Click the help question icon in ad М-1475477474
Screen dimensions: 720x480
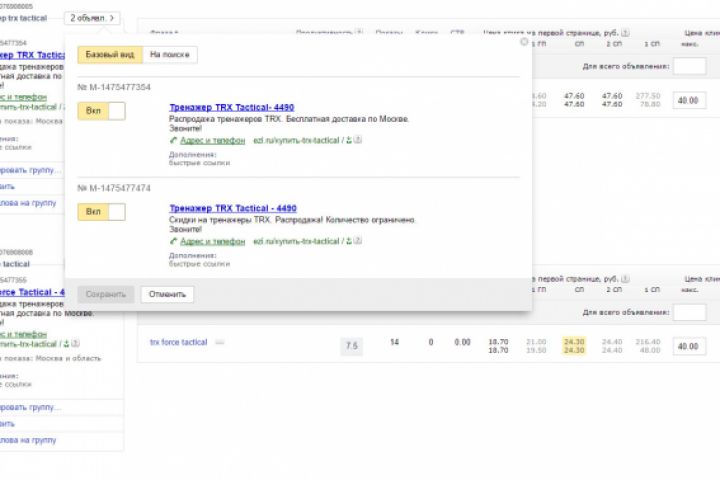[358, 241]
